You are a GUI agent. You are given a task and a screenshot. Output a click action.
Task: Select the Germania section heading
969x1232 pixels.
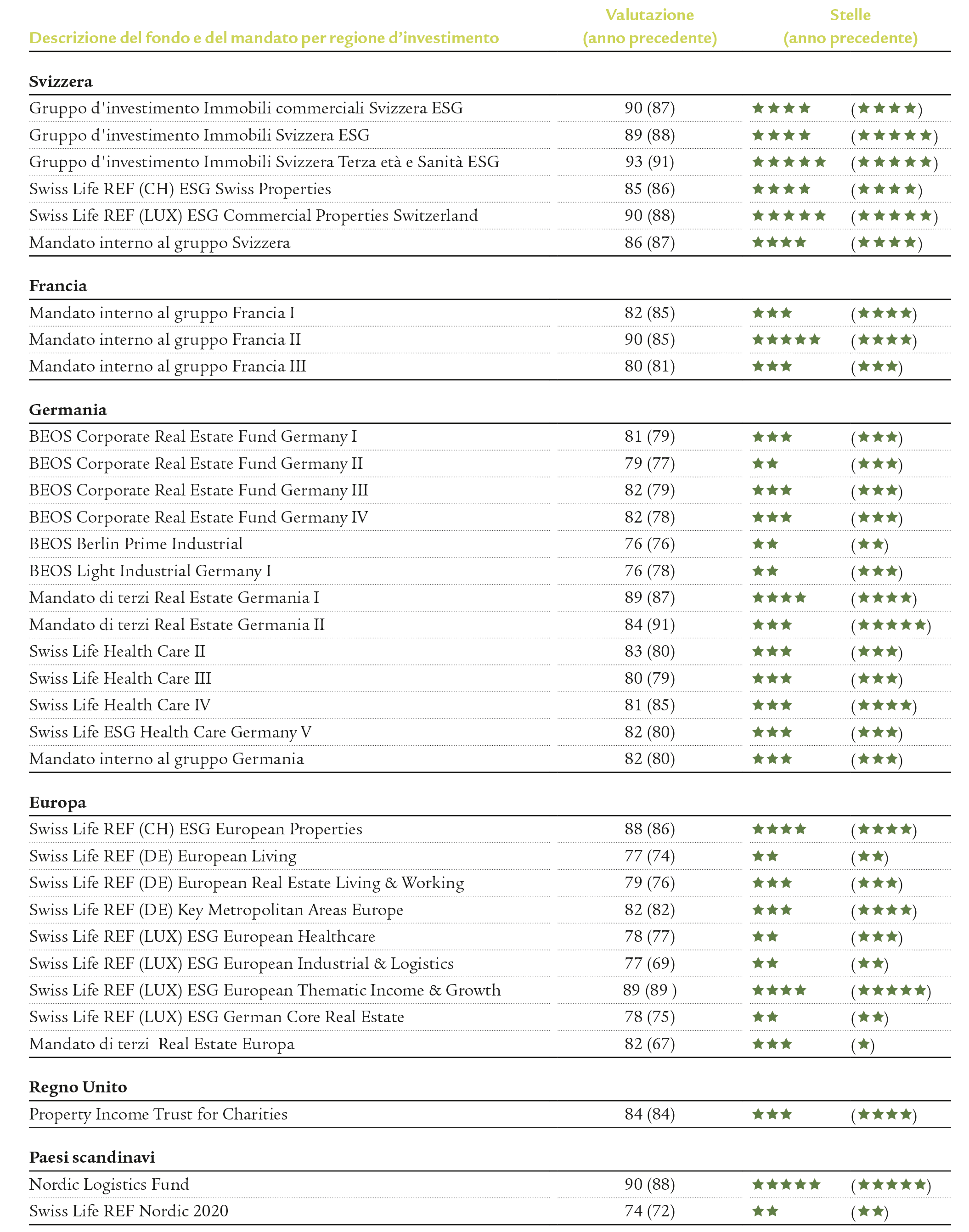(x=68, y=410)
